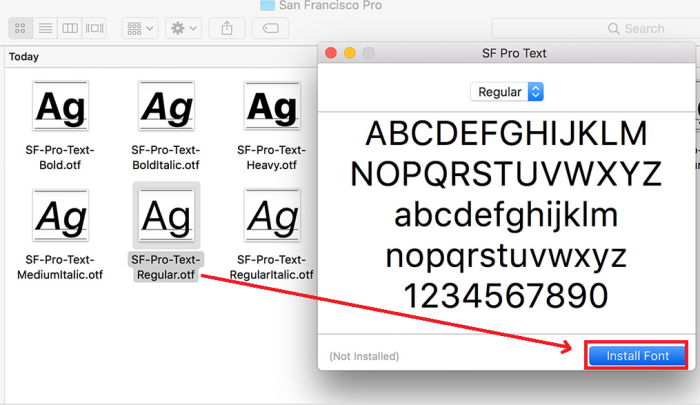This screenshot has width=700, height=405.
Task: Click the SF-Pro-Text-BoldItalic.otf file name
Action: [166, 158]
